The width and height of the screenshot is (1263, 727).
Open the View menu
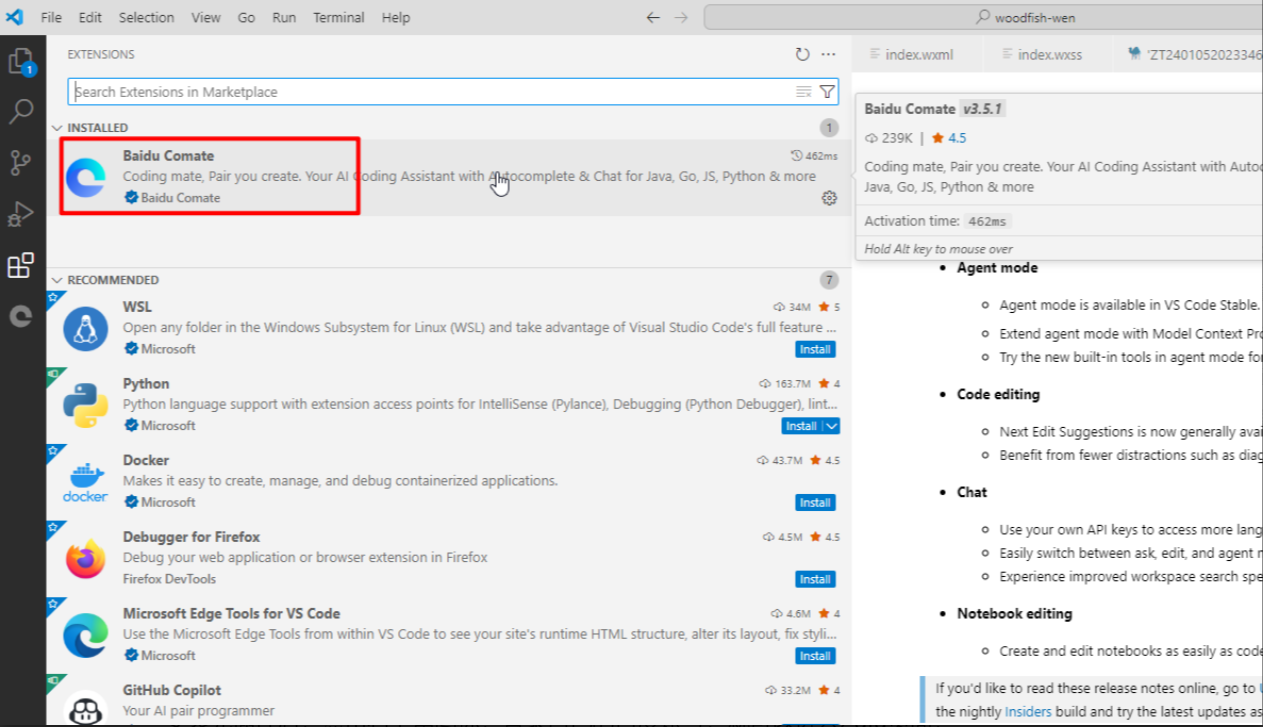pyautogui.click(x=206, y=18)
